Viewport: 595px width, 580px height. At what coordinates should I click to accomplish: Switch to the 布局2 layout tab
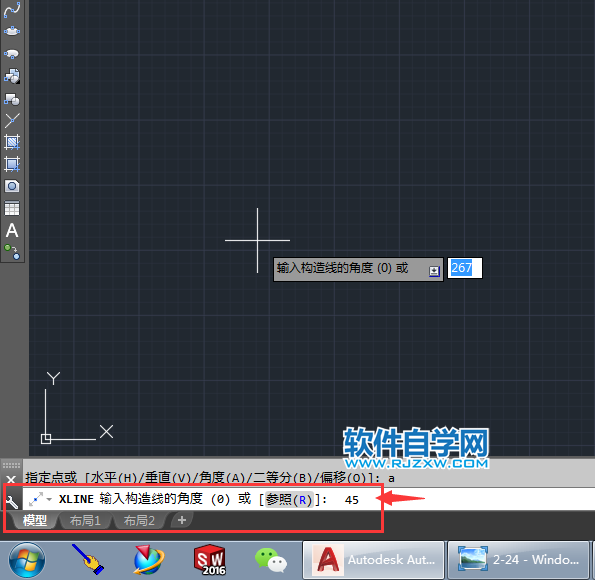(x=139, y=520)
